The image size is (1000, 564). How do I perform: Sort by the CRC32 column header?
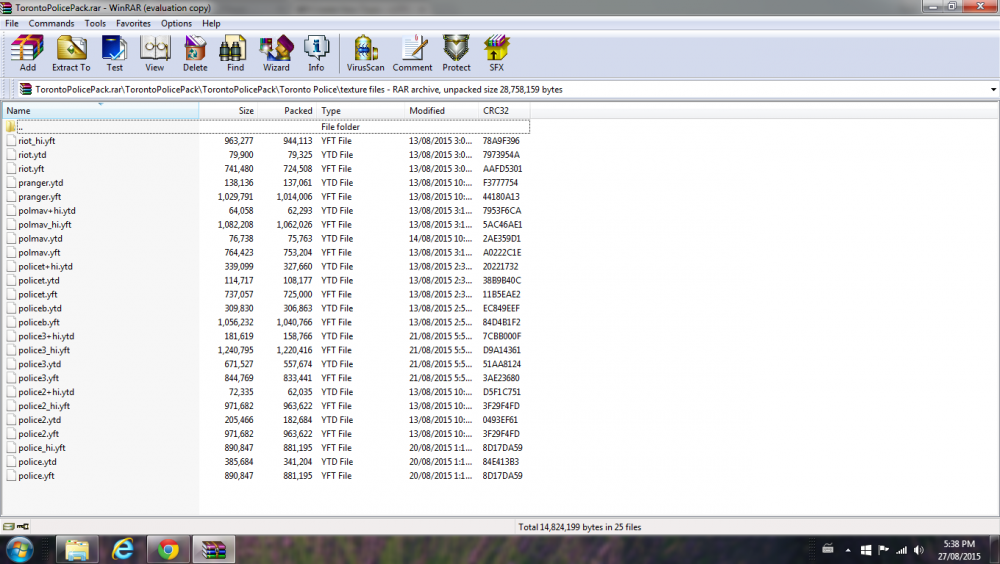(x=504, y=110)
